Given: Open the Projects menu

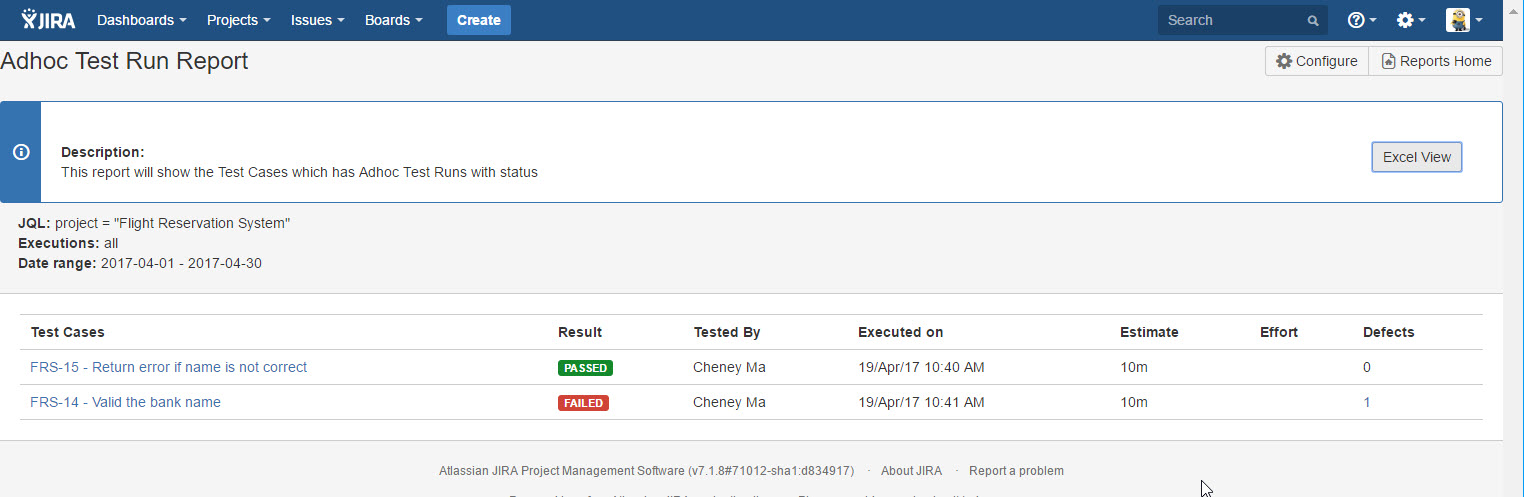Looking at the screenshot, I should (239, 20).
